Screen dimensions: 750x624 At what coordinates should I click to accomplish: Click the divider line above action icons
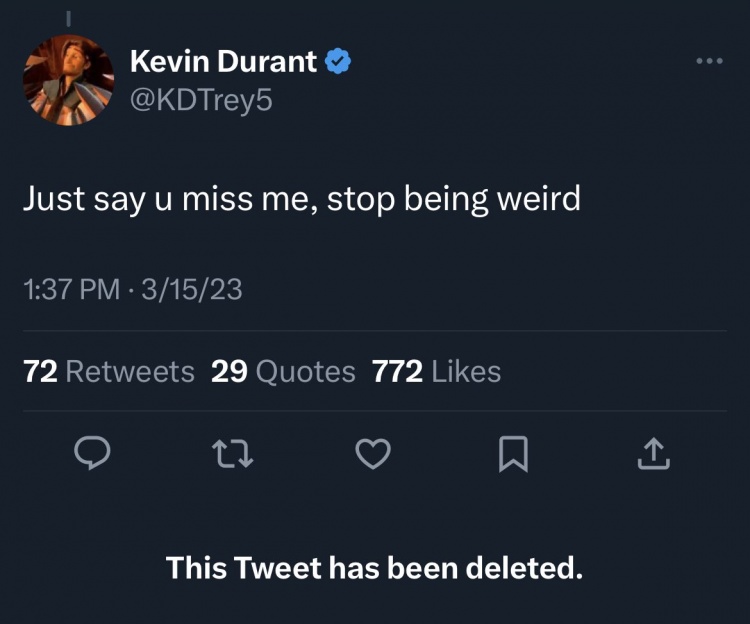tap(375, 411)
